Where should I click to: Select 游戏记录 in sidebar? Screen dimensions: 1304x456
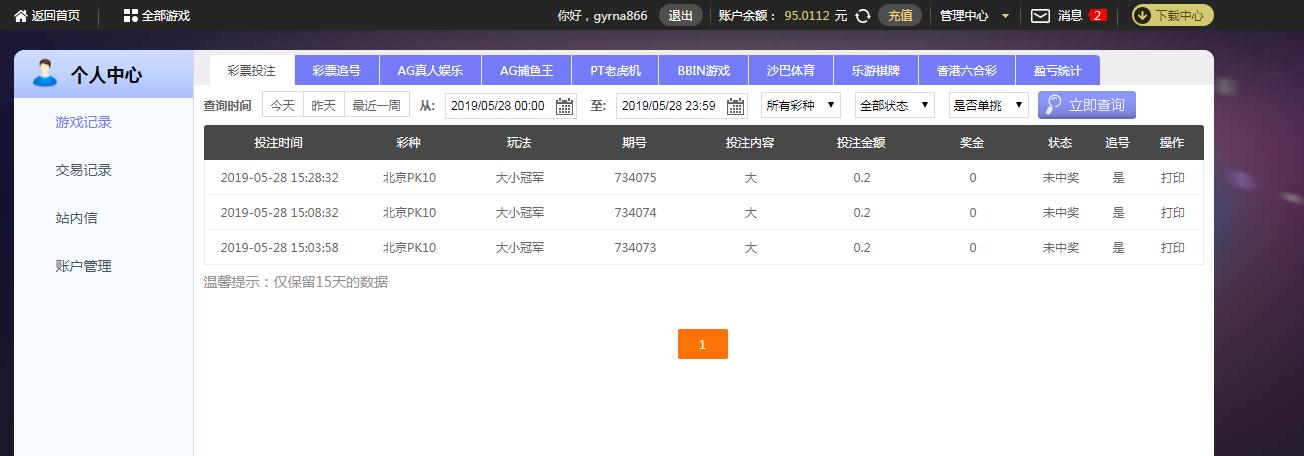pos(84,122)
